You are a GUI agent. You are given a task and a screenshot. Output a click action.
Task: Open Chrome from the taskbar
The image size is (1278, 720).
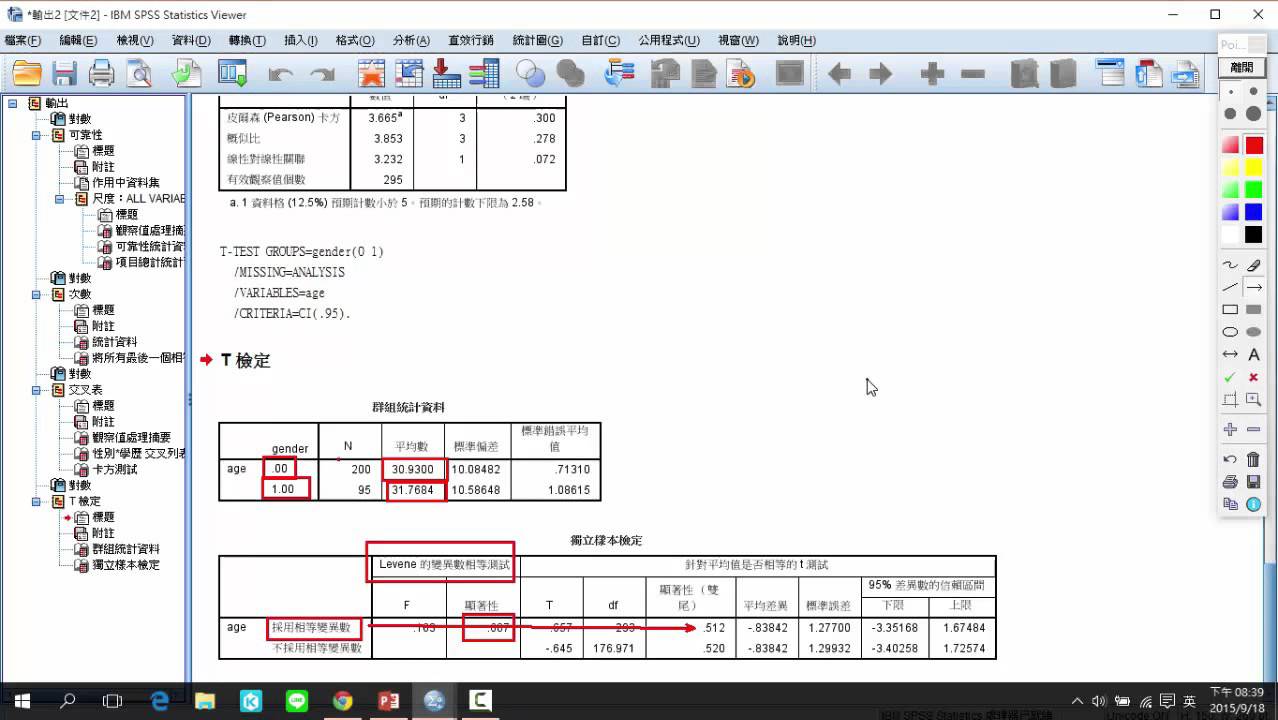[343, 701]
